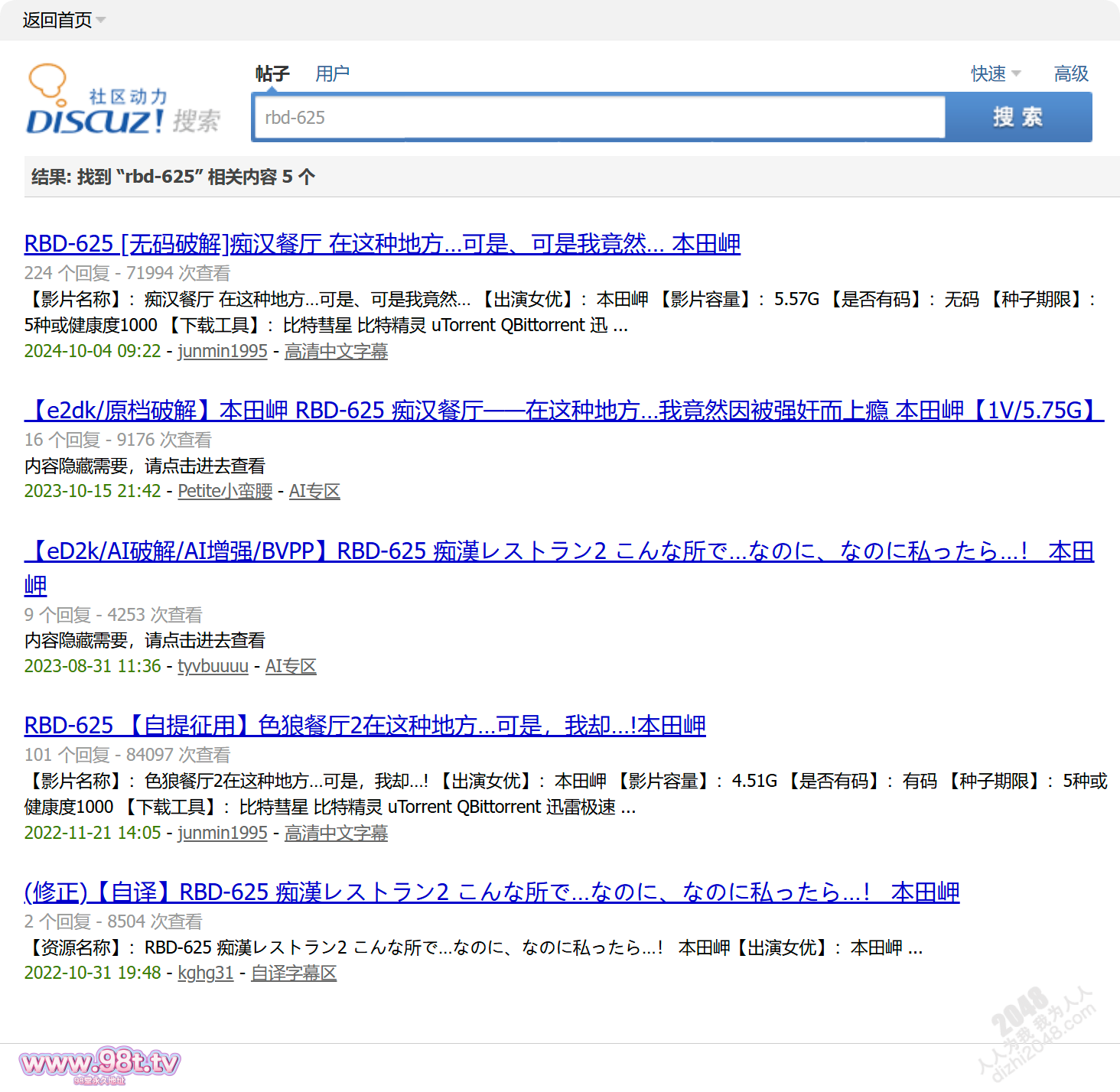This screenshot has height=1092, width=1120.
Task: Open the first result title posted 2024-10-04
Action: pyautogui.click(x=382, y=244)
